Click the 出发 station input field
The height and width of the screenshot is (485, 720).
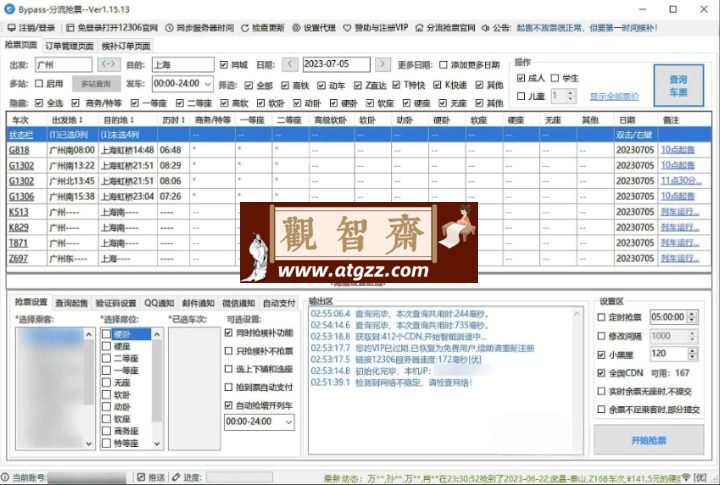[x=63, y=65]
